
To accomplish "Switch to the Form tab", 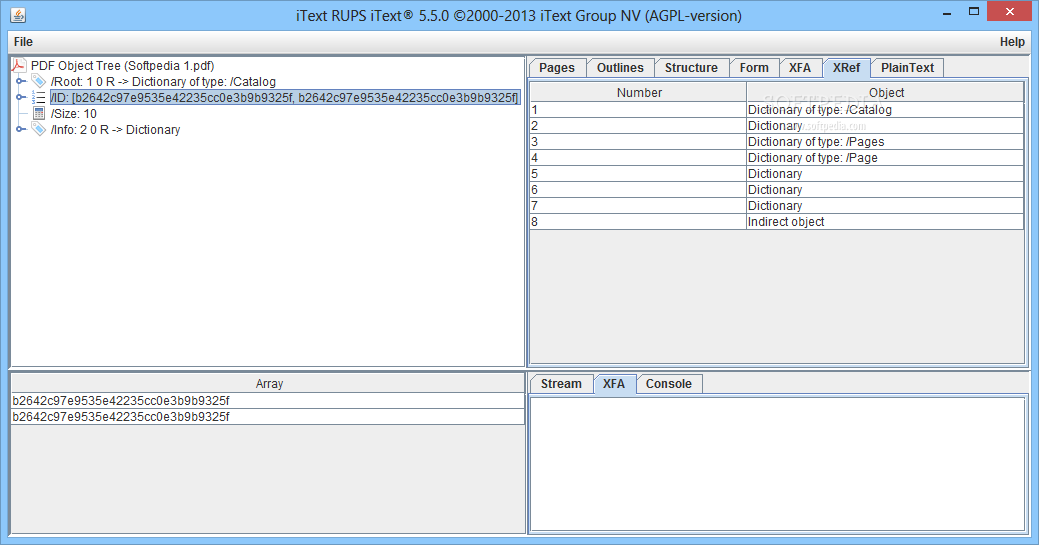I will pos(754,68).
